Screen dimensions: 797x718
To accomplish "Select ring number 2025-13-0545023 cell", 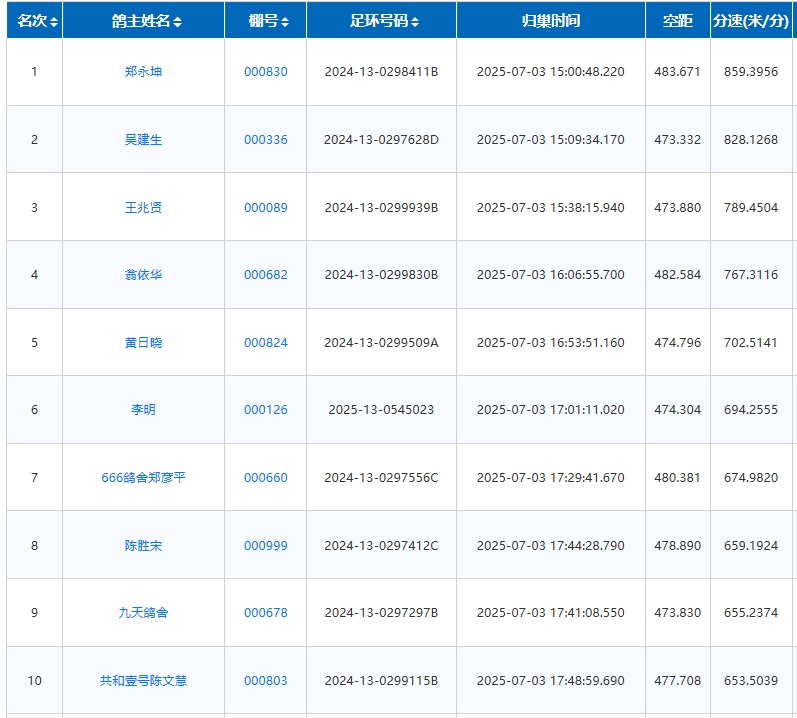I will point(381,410).
